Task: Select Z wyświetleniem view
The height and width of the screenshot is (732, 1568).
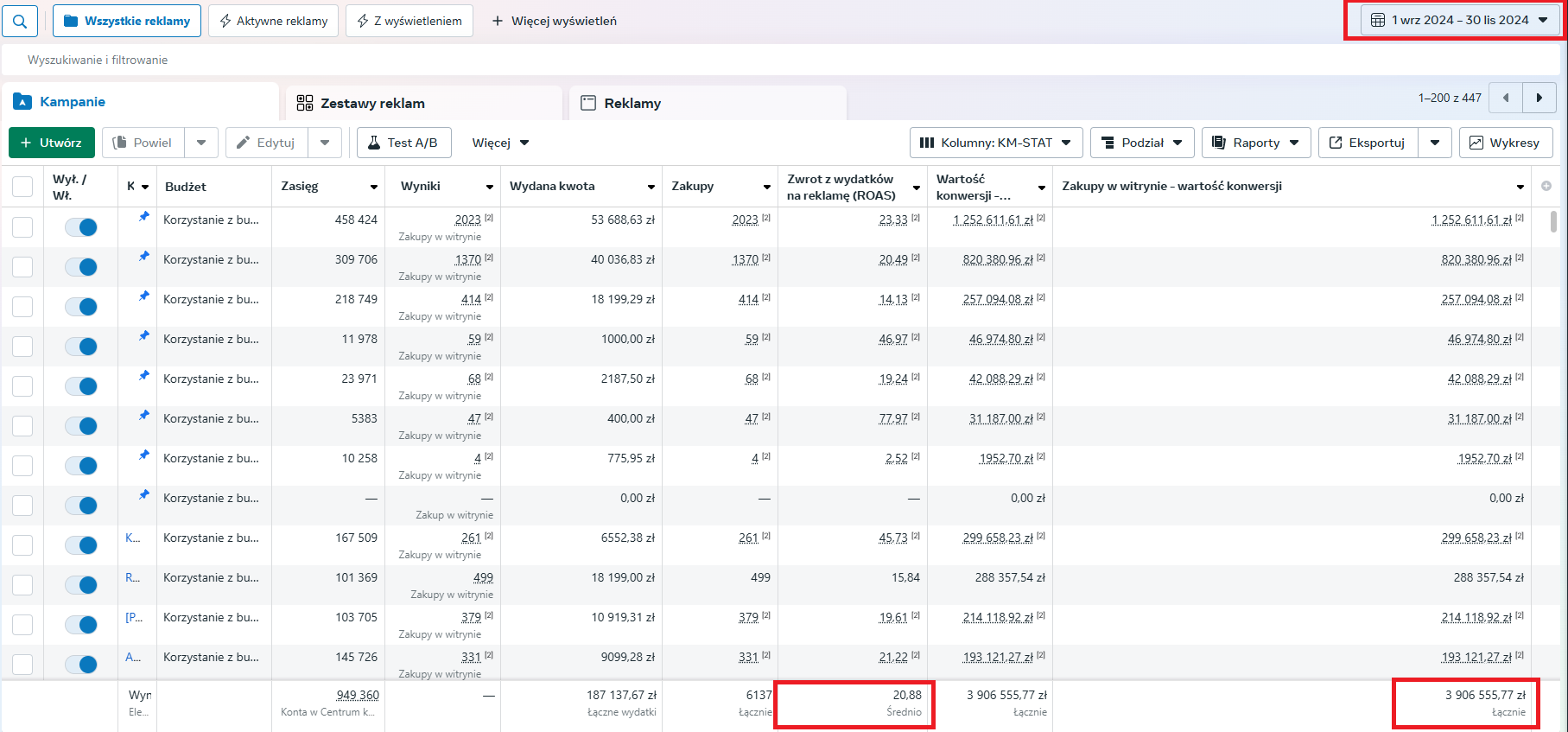Action: point(409,21)
